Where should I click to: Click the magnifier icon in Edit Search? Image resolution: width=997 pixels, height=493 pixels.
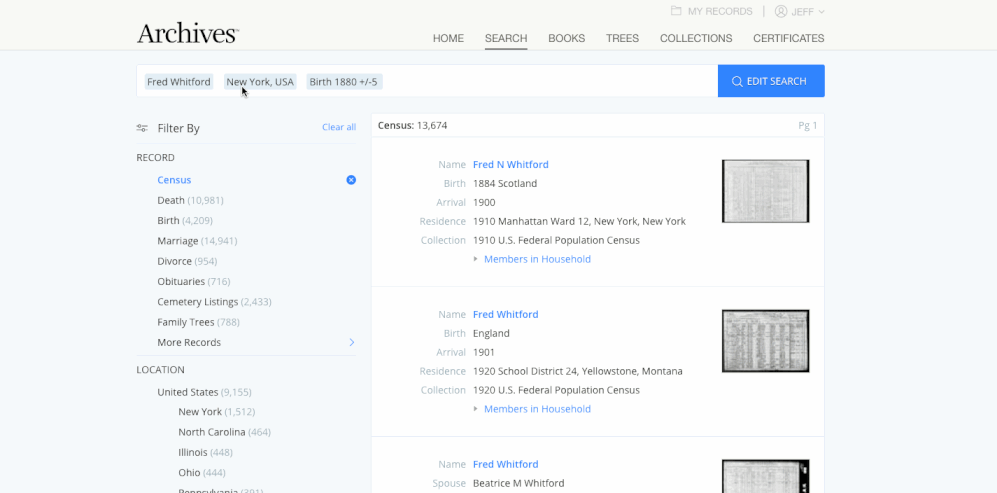pyautogui.click(x=737, y=81)
